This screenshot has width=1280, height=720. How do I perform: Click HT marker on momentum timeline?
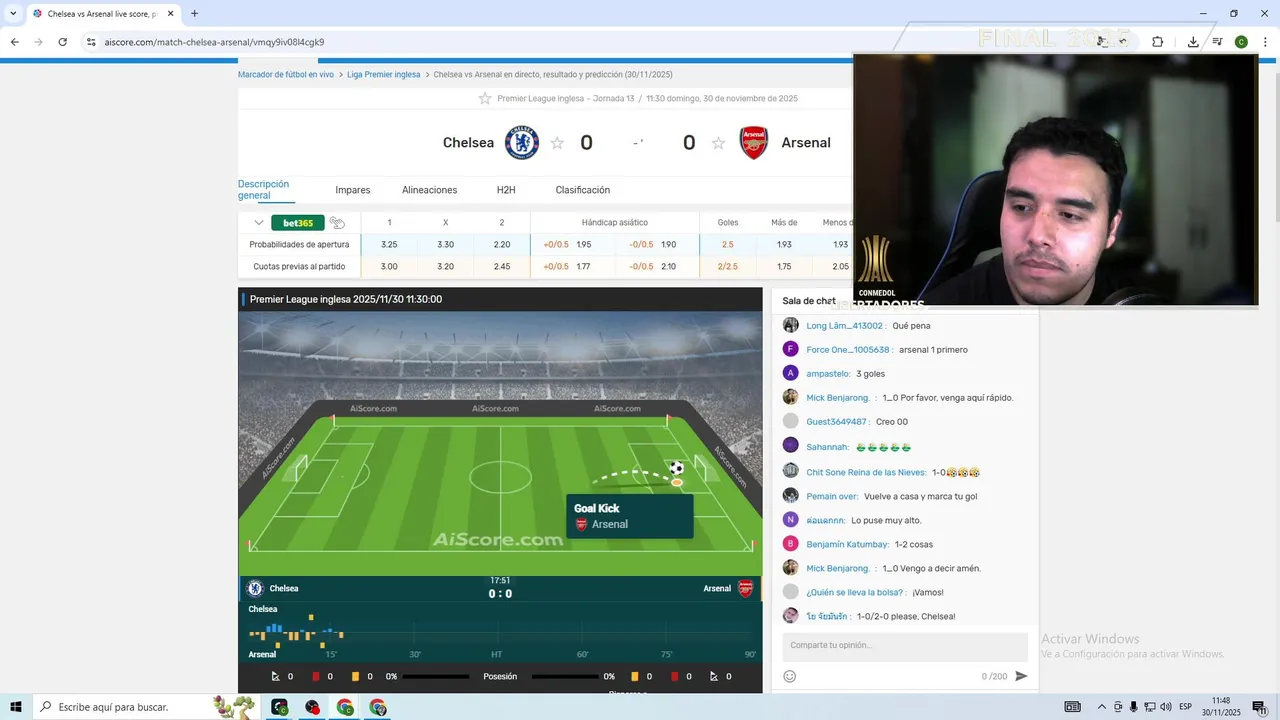(x=496, y=655)
